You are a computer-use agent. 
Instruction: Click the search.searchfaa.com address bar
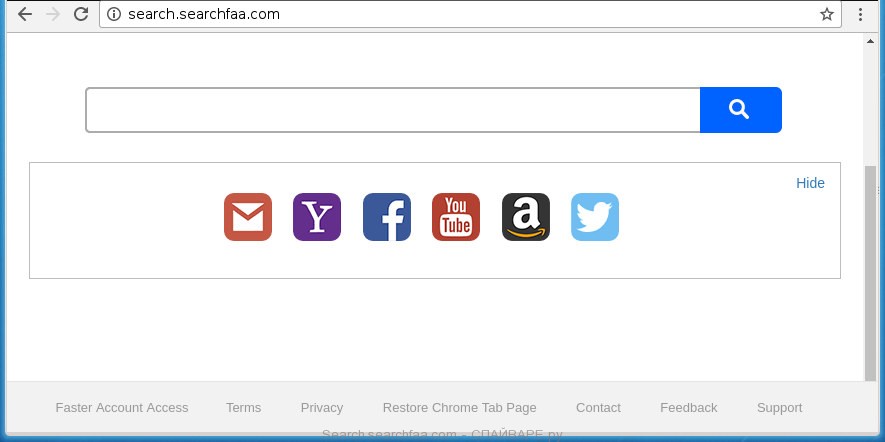[x=470, y=14]
